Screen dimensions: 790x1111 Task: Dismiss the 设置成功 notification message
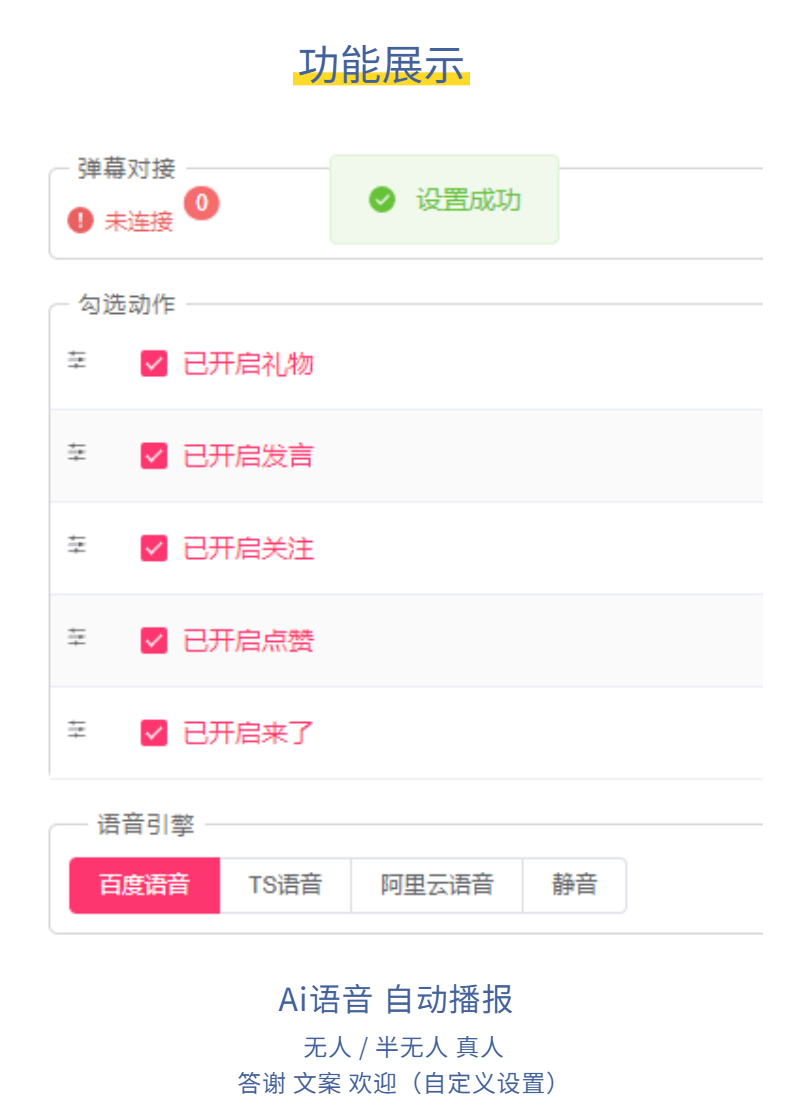(445, 200)
